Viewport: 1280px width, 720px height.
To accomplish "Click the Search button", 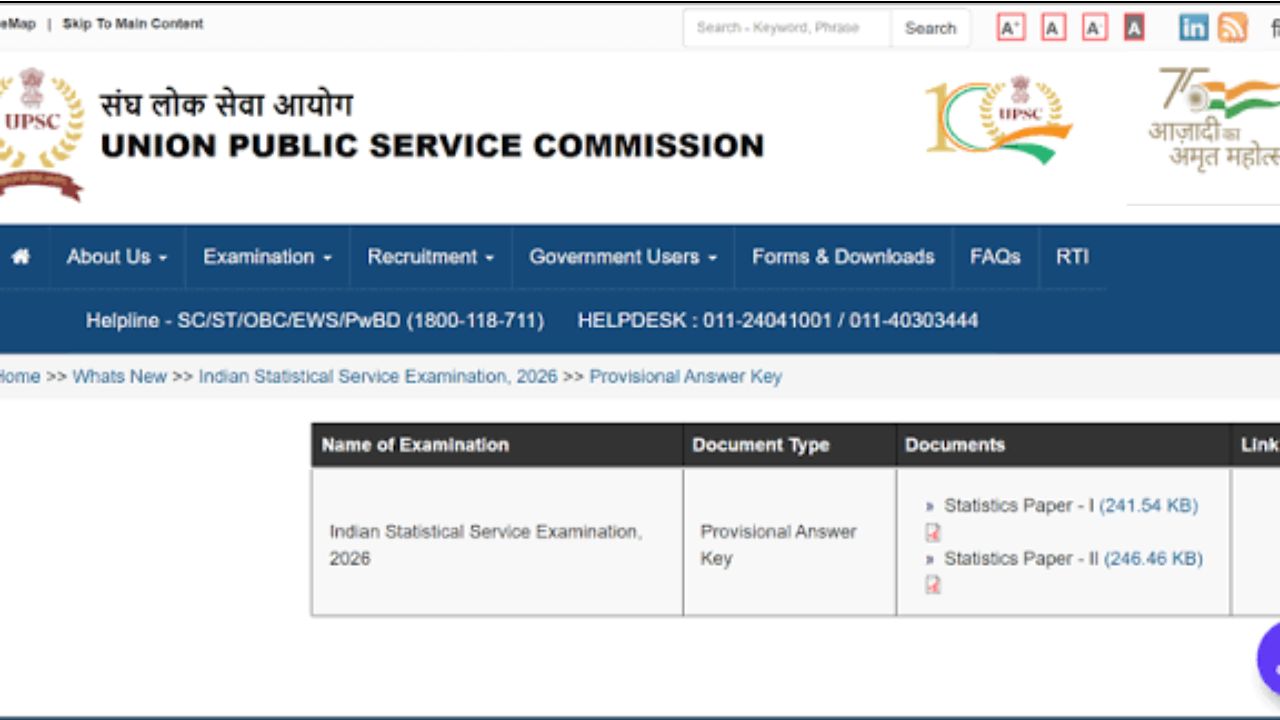I will (x=930, y=28).
